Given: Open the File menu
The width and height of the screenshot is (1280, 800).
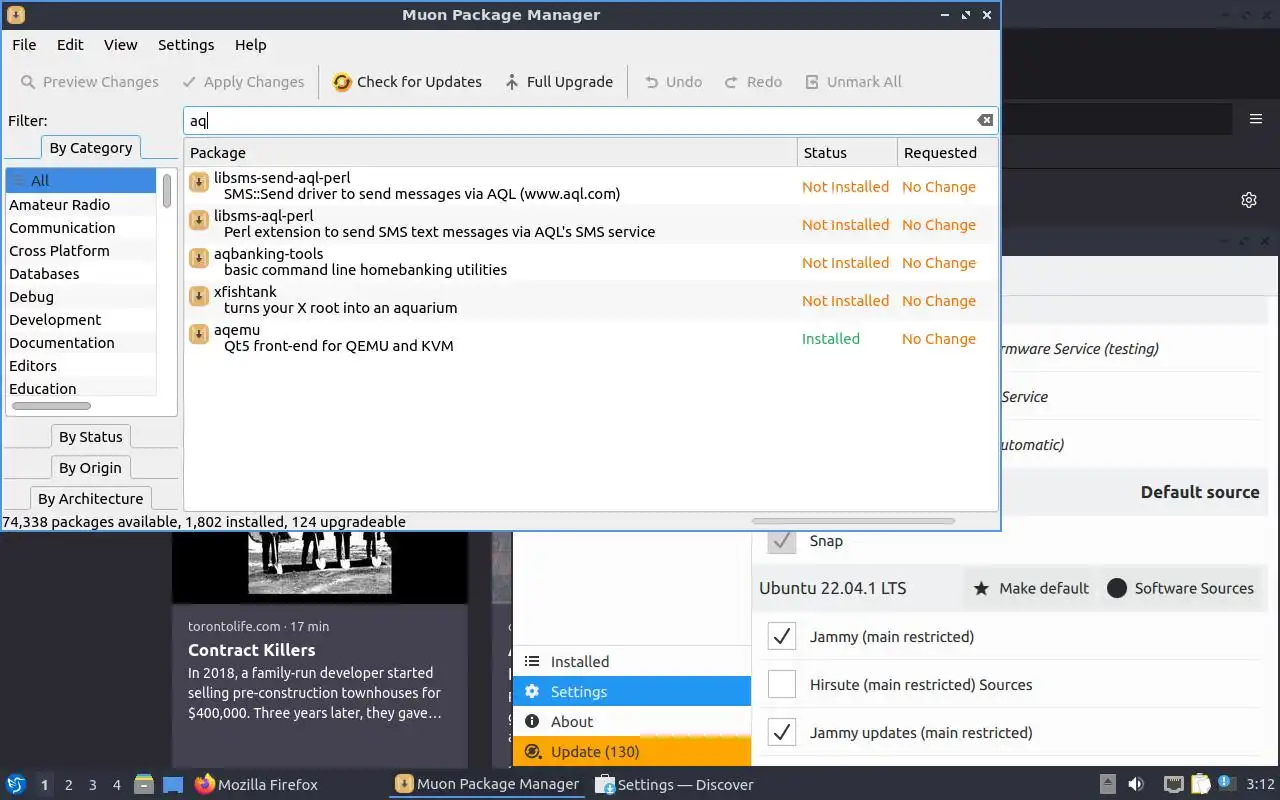Looking at the screenshot, I should click(x=24, y=45).
